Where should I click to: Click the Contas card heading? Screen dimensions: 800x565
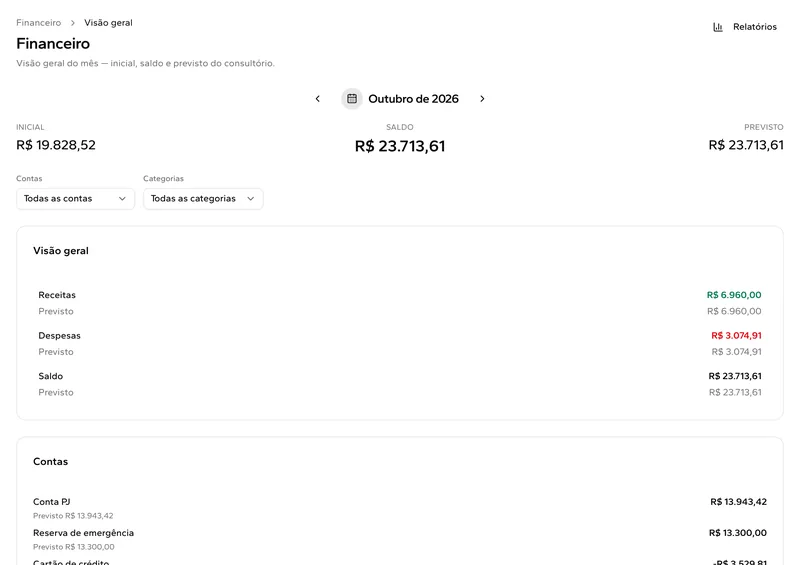pos(51,462)
